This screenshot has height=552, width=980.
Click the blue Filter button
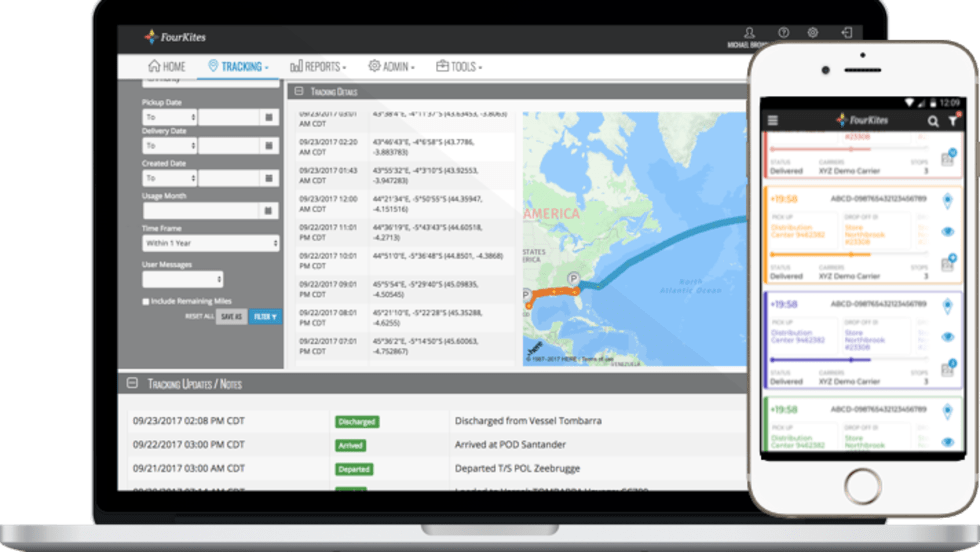click(x=265, y=317)
